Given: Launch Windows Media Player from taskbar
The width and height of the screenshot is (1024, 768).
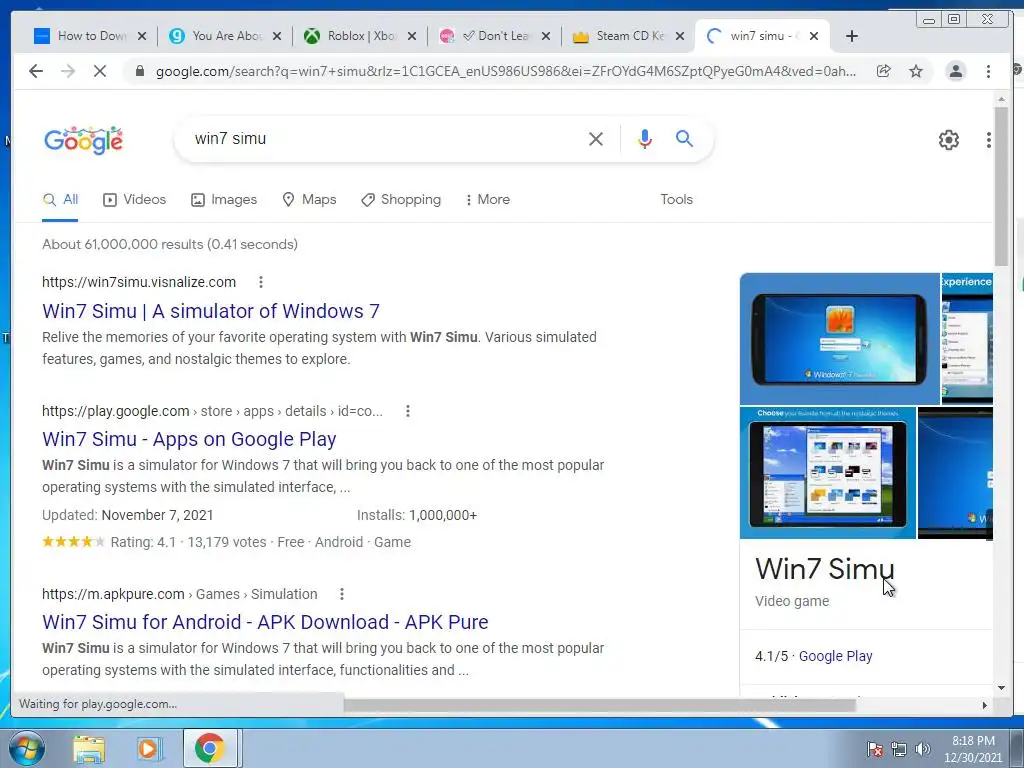Looking at the screenshot, I should coord(149,749).
